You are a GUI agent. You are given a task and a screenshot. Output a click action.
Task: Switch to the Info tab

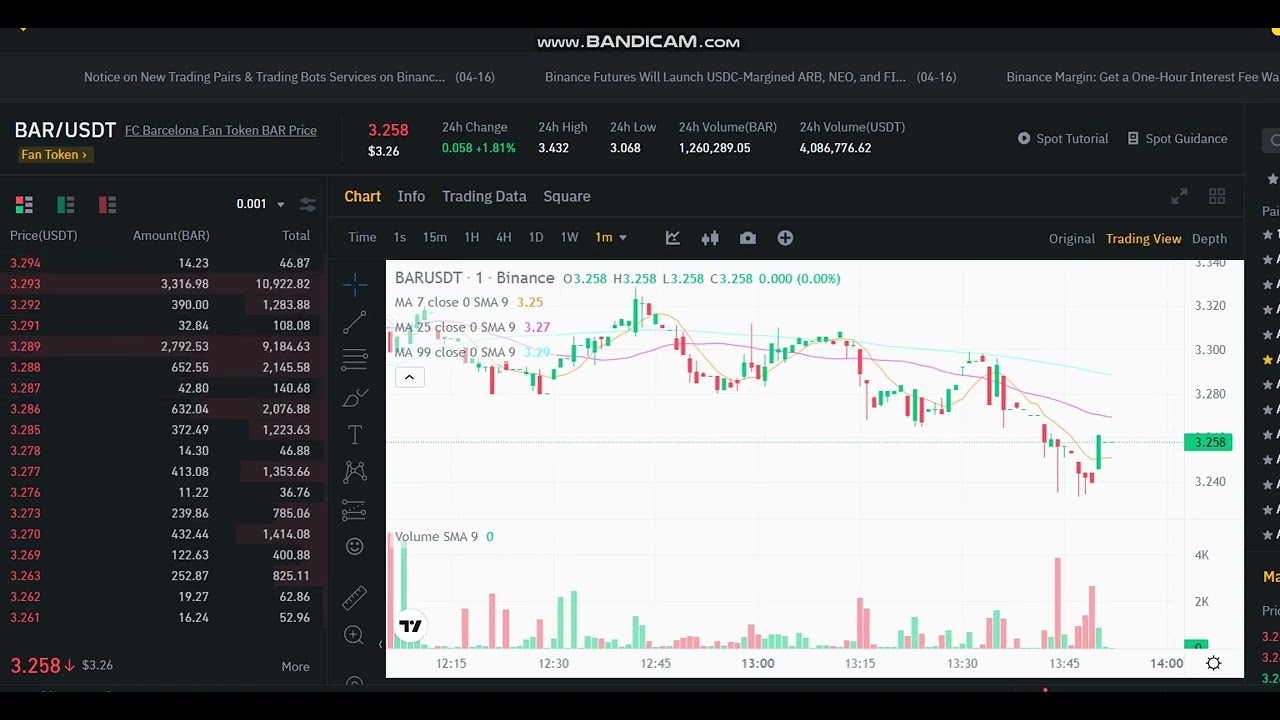[411, 197]
